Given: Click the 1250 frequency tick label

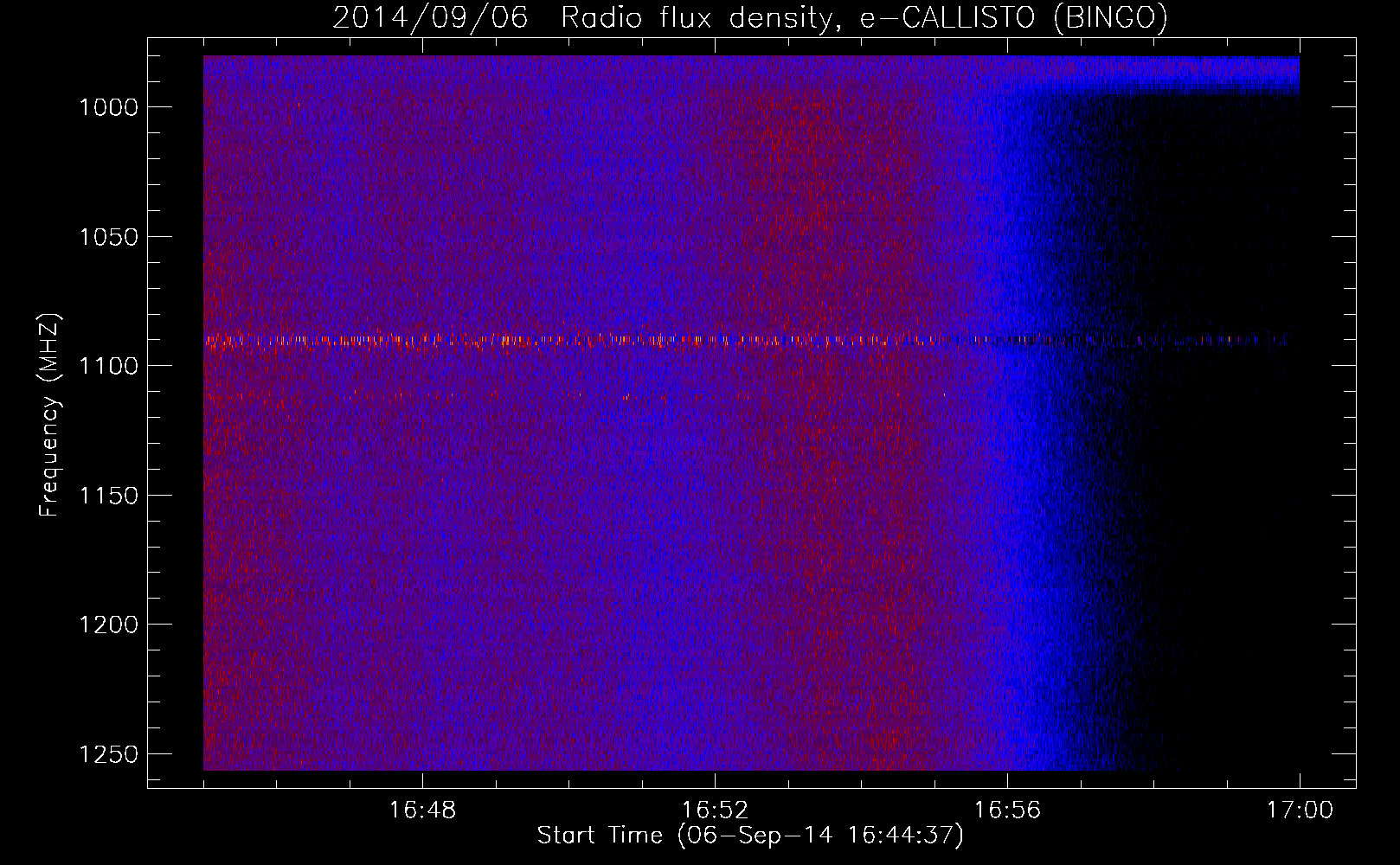Looking at the screenshot, I should click(109, 754).
